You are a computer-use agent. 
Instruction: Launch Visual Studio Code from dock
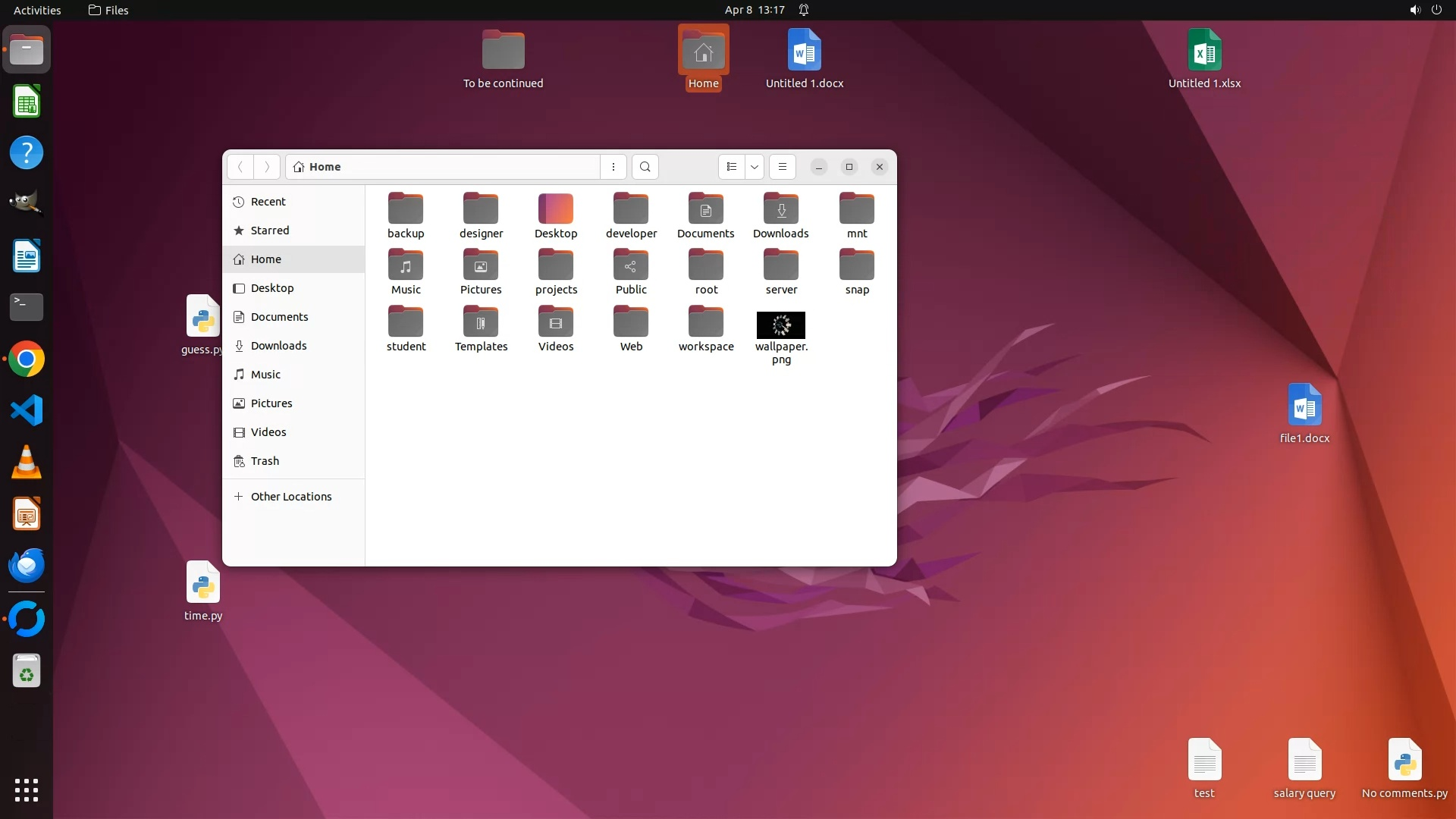pyautogui.click(x=27, y=411)
